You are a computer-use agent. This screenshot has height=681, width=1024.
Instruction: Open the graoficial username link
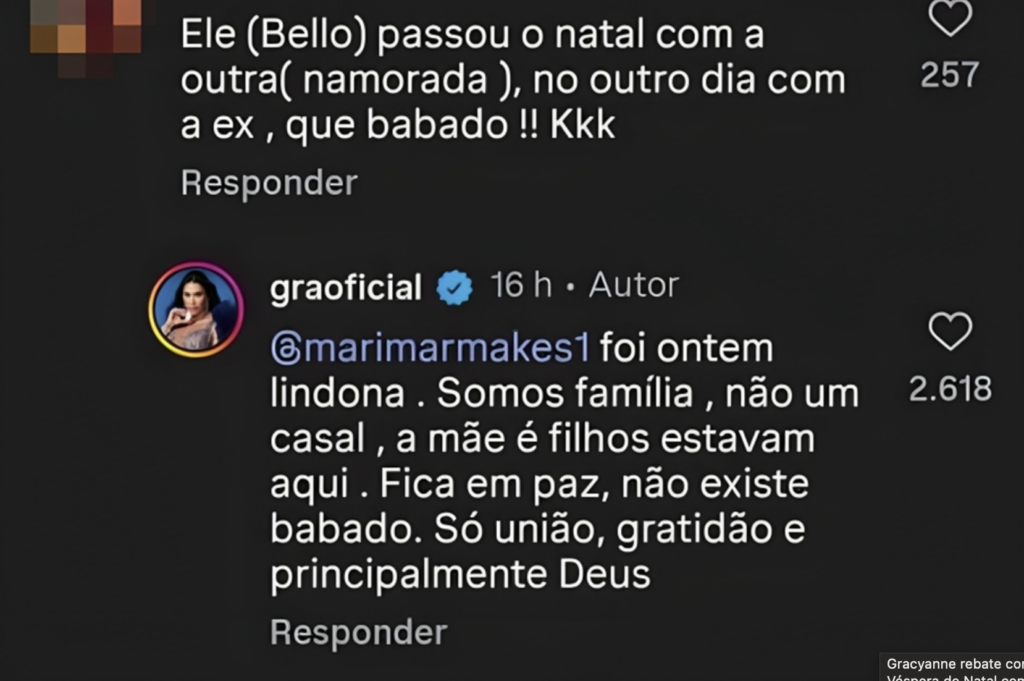[346, 288]
